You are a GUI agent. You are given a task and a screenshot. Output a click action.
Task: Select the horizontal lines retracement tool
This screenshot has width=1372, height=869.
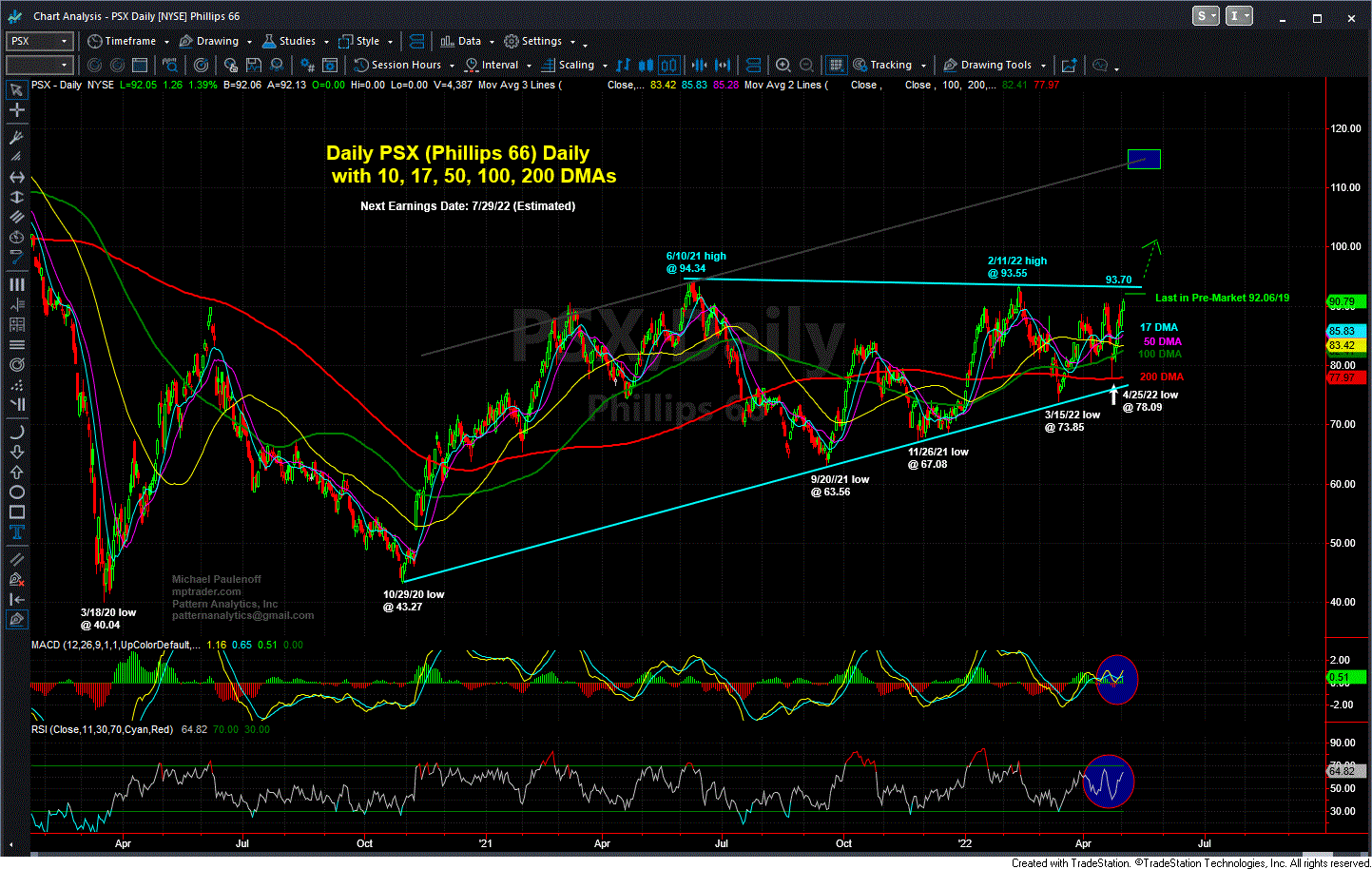tap(16, 344)
